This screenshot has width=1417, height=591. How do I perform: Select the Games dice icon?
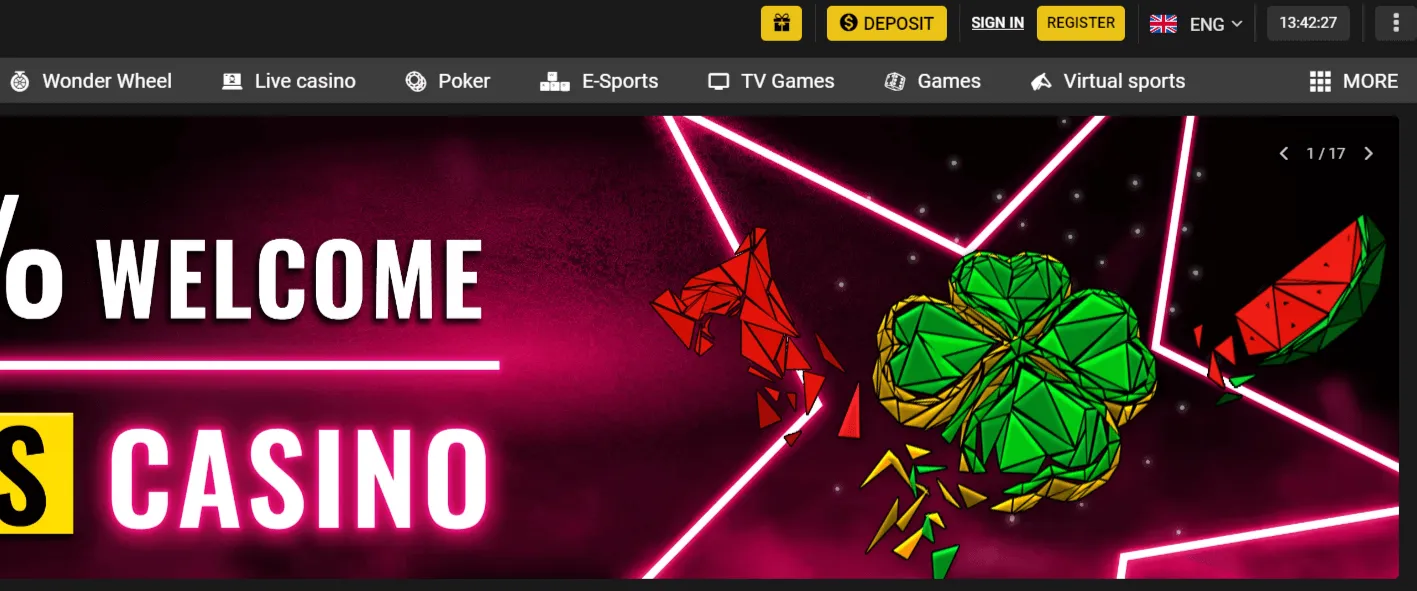click(895, 82)
